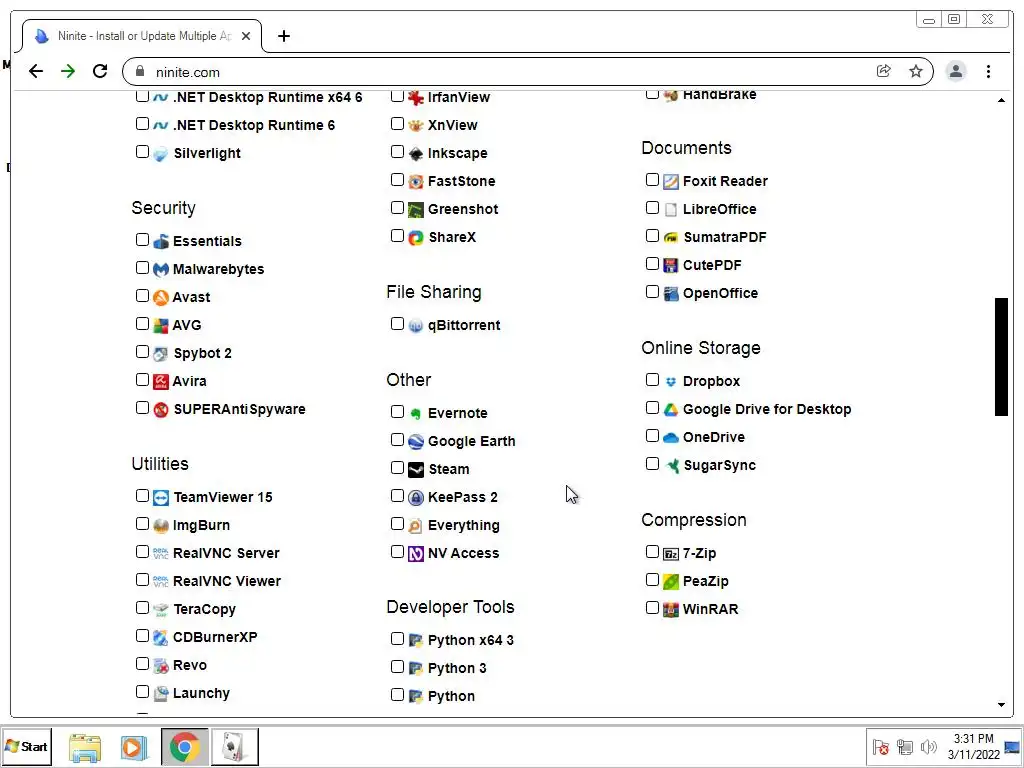Viewport: 1024px width, 768px height.
Task: Click the Python 3 label
Action: coord(457,669)
